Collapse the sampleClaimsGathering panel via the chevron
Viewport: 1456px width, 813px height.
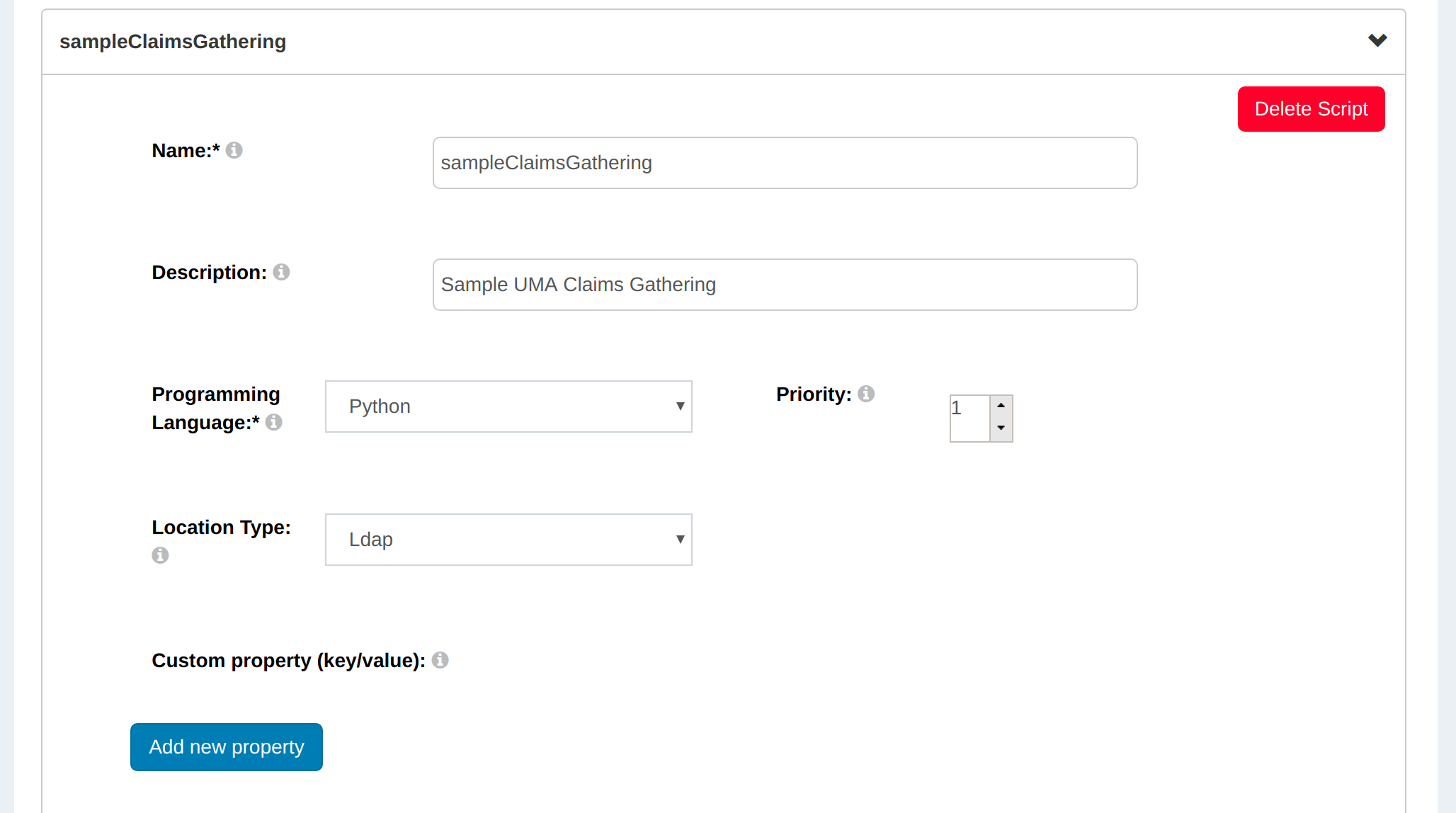point(1377,40)
